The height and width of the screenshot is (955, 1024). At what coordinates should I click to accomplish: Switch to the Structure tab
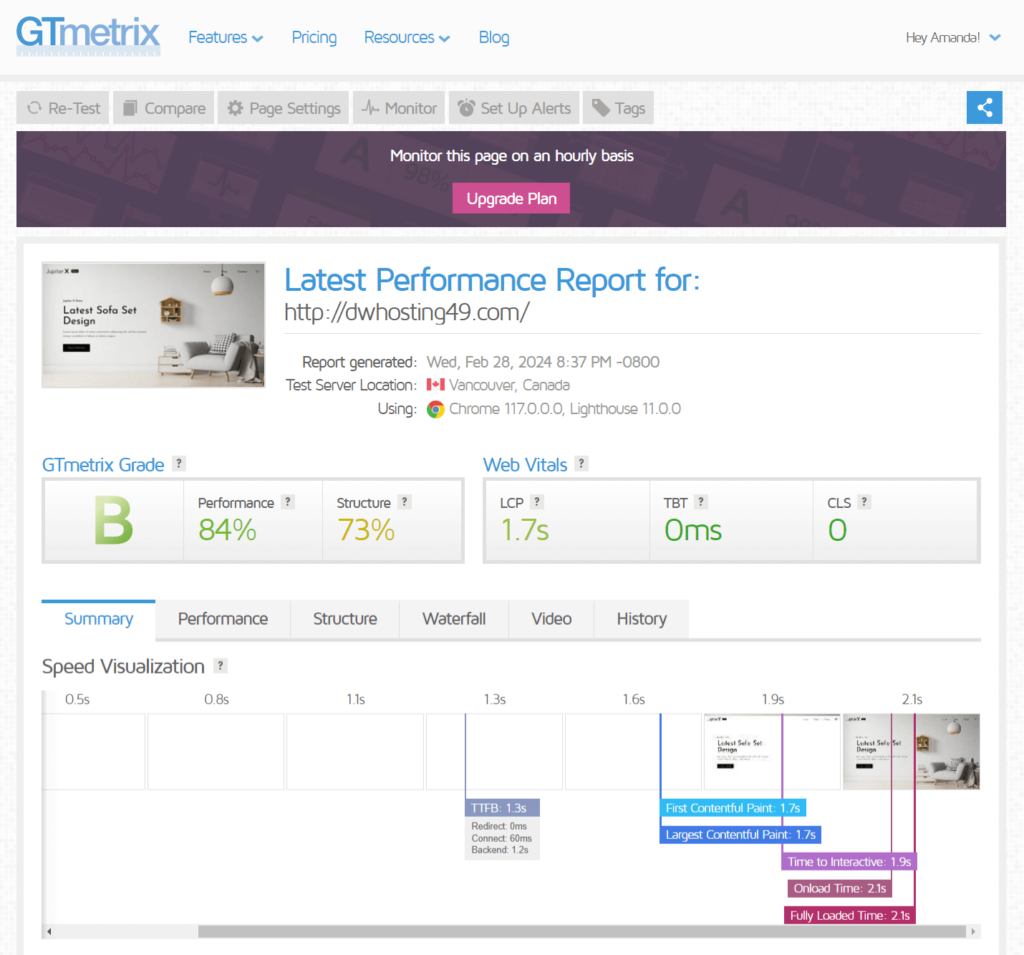345,619
